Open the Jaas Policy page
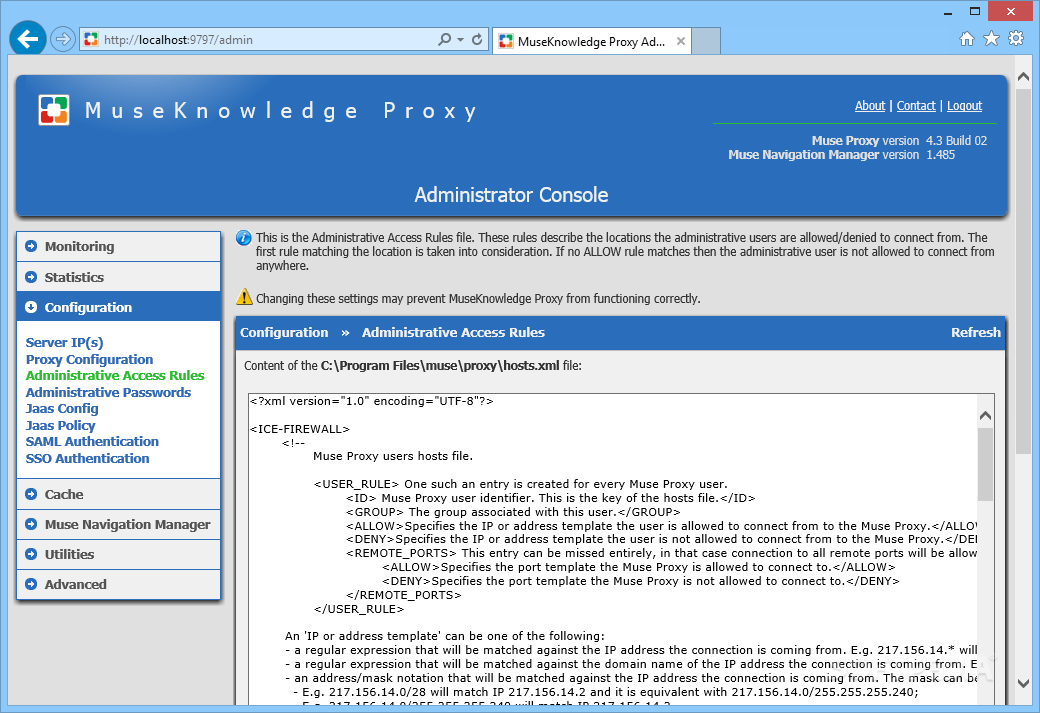 click(60, 426)
